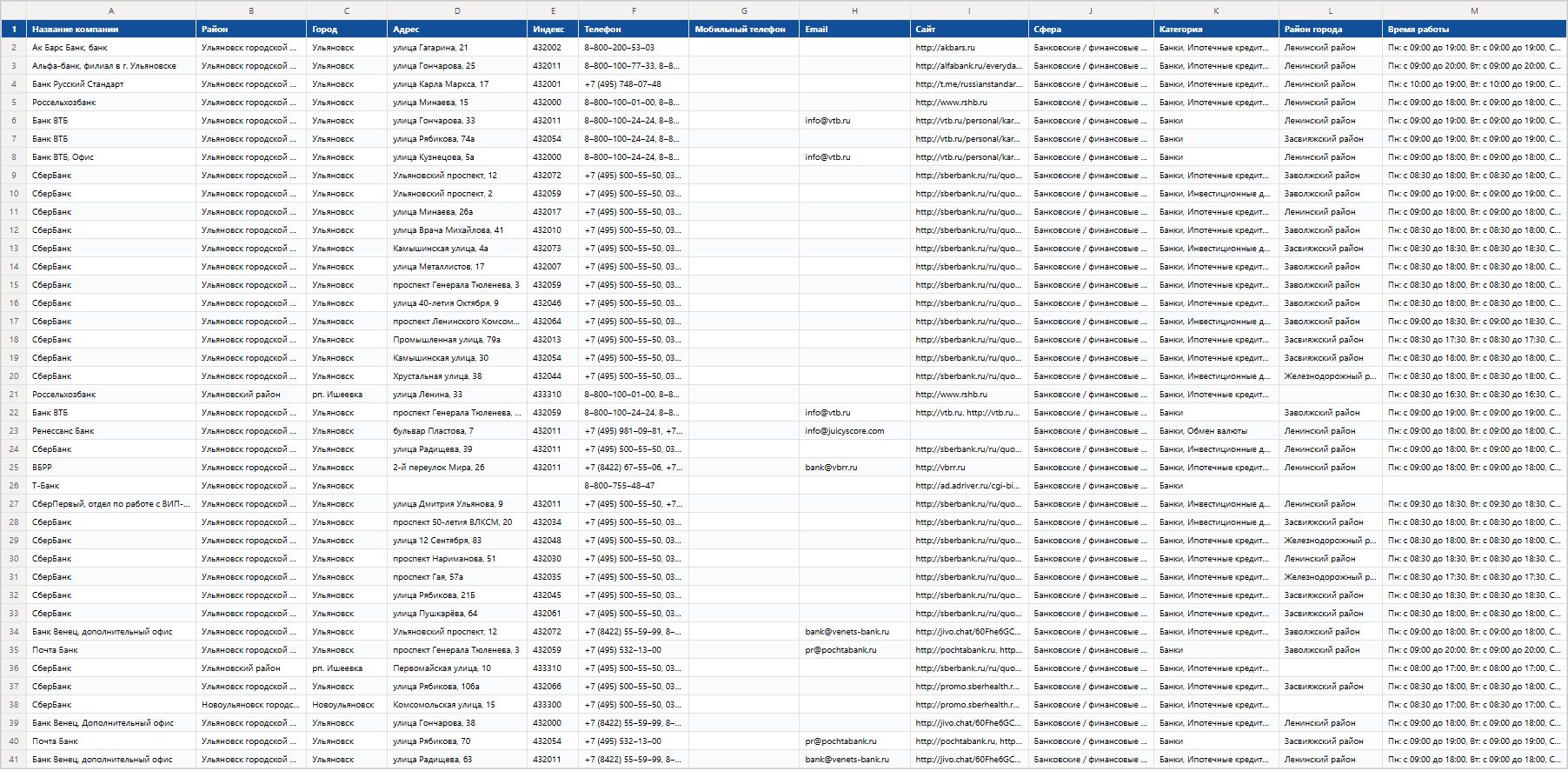Select column D header letter
Viewport: 1568px width, 784px height.
pyautogui.click(x=457, y=10)
